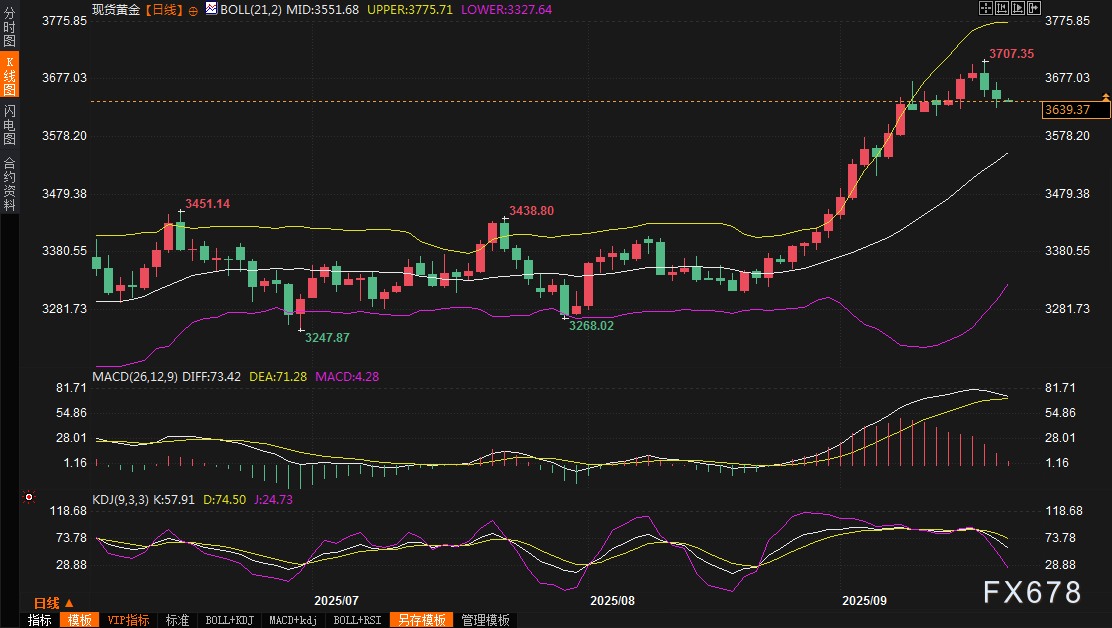Click the orange alert arrow at the right price axis
The height and width of the screenshot is (628, 1112).
click(x=1106, y=97)
